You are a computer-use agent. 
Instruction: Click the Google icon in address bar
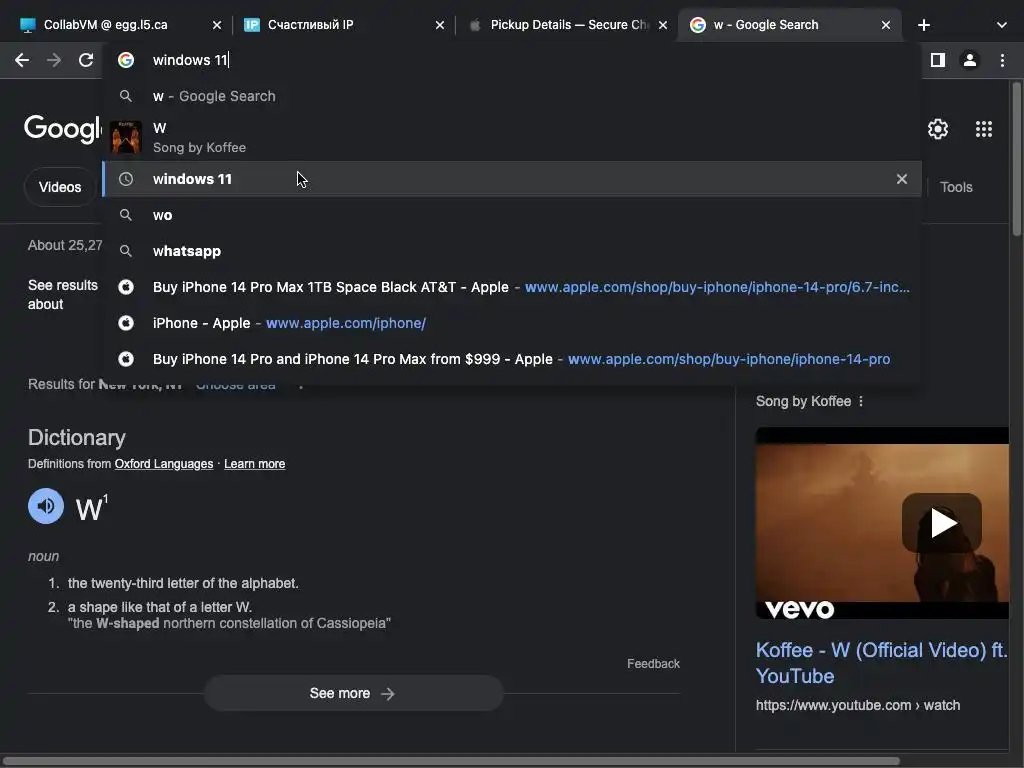click(126, 60)
